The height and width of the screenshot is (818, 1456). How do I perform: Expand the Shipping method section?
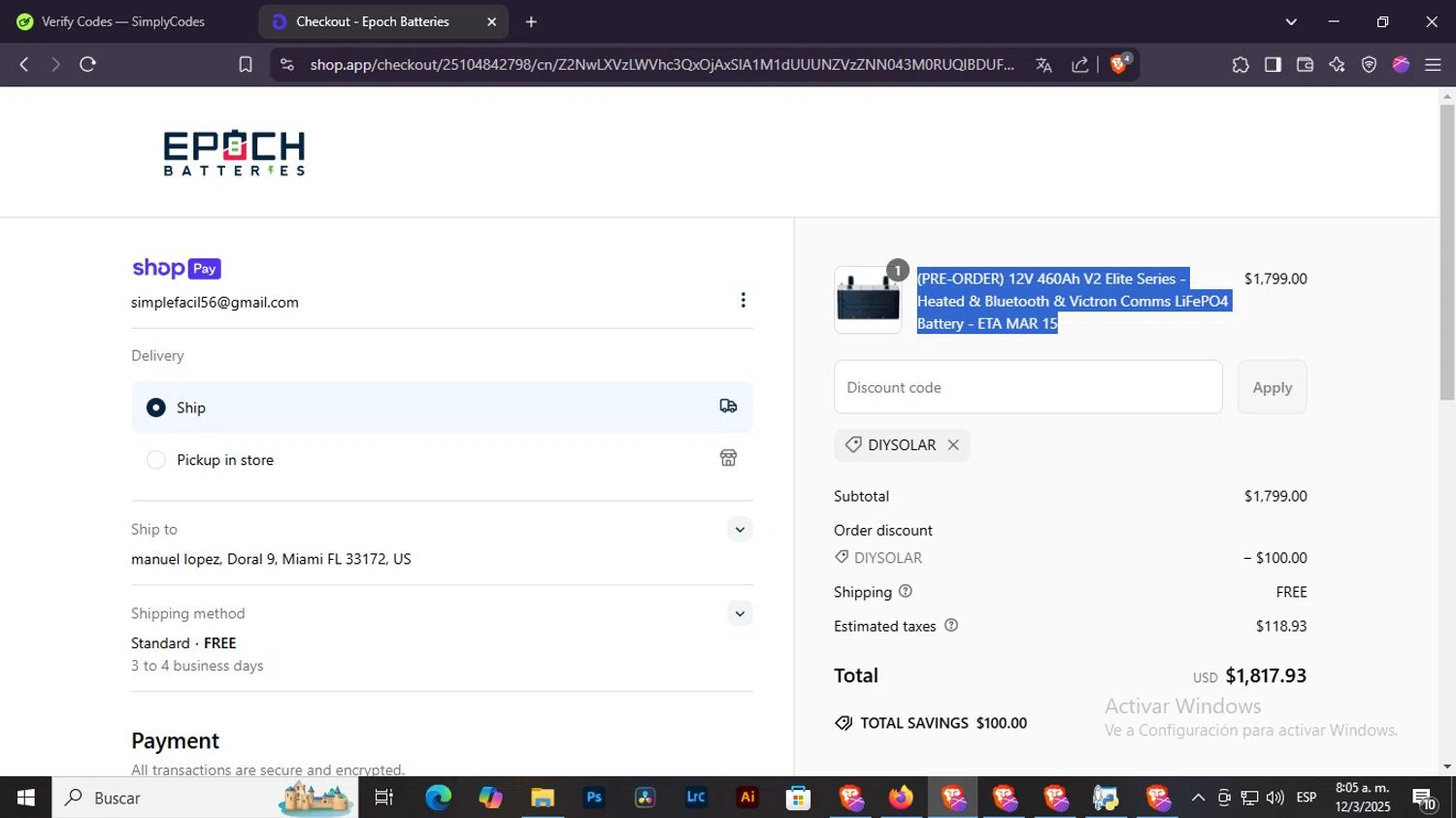pyautogui.click(x=740, y=613)
